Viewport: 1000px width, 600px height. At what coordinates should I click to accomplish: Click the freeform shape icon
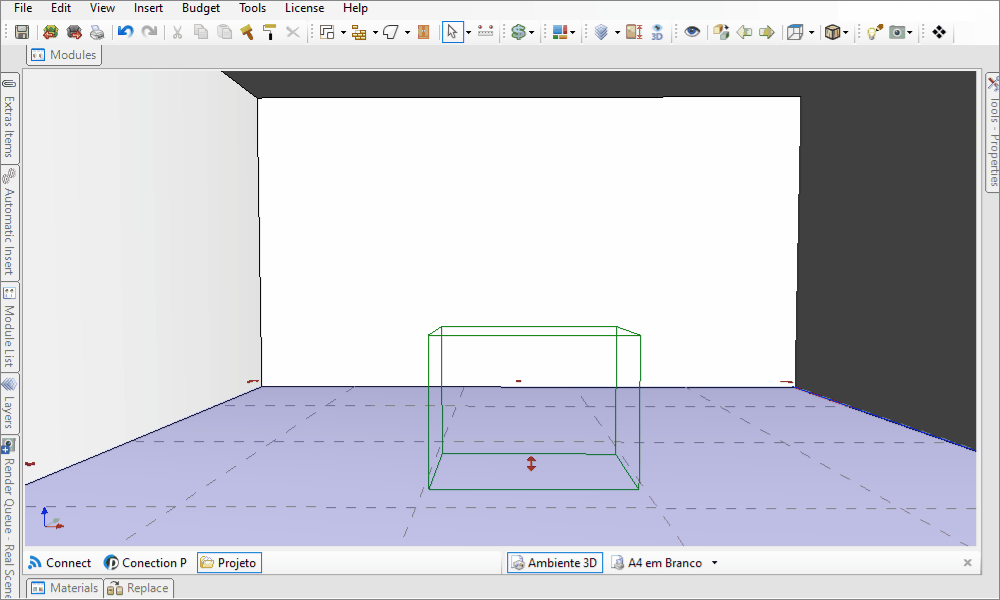pos(391,32)
